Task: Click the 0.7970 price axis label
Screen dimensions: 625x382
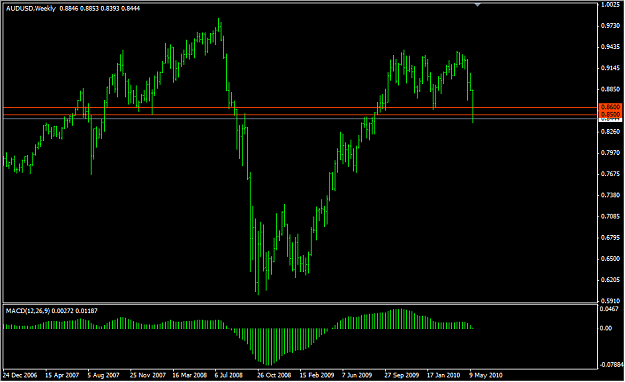Action: pyautogui.click(x=610, y=153)
